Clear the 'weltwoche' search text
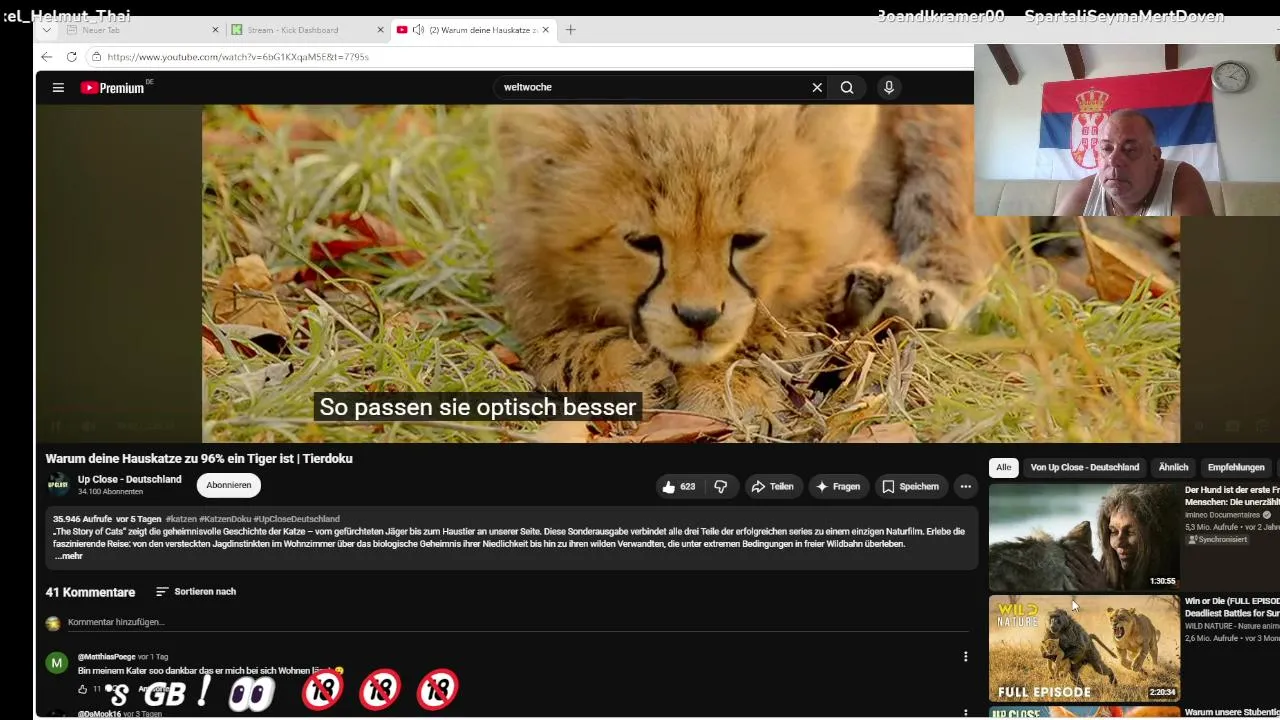This screenshot has width=1280, height=720. (817, 87)
